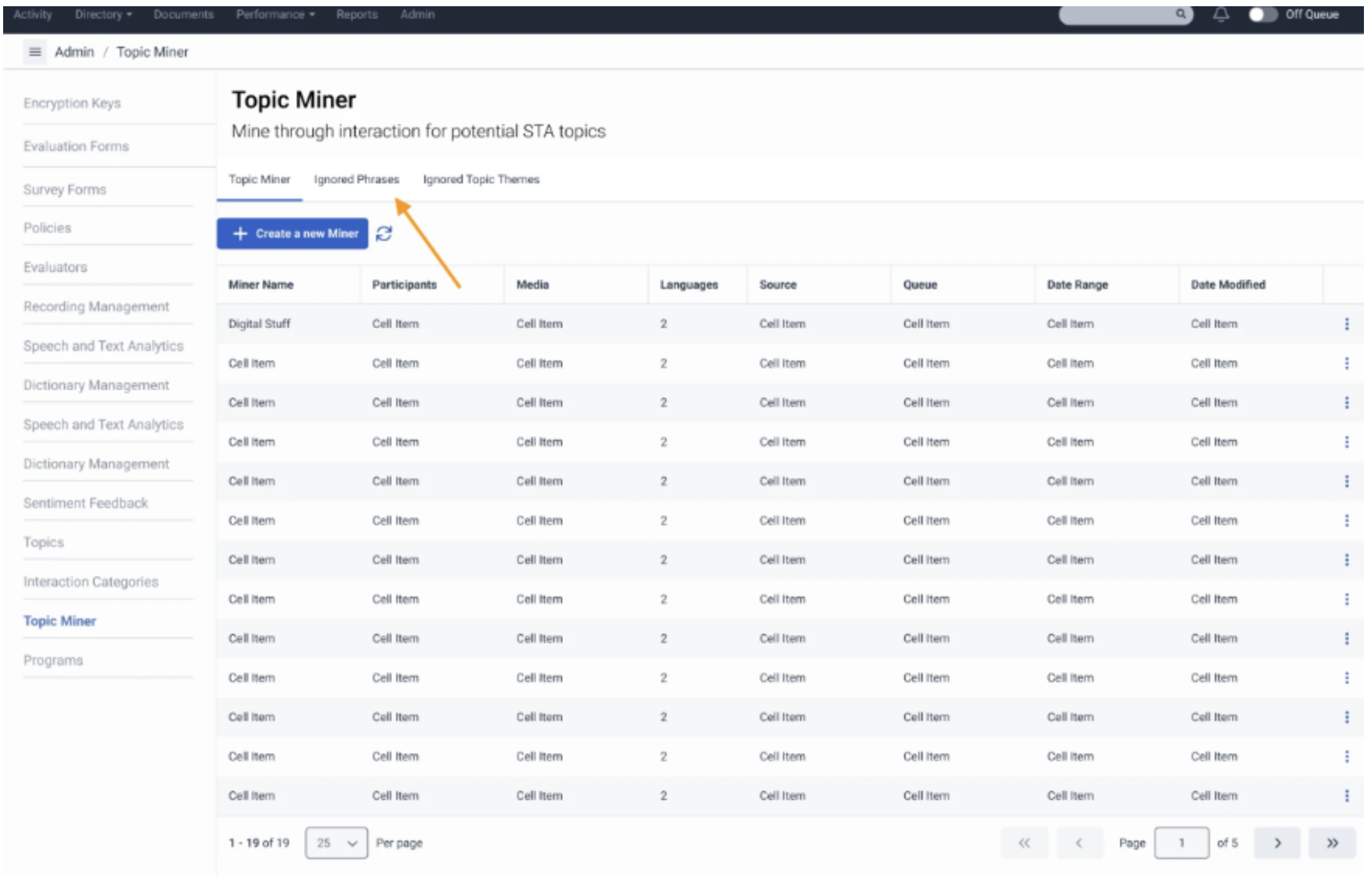
Task: Switch to the Ignored Phrases tab
Action: click(x=356, y=180)
